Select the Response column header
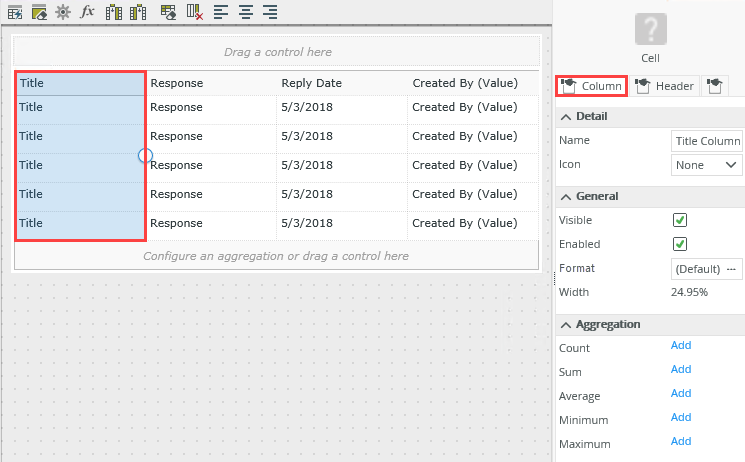745x462 pixels. [x=211, y=83]
